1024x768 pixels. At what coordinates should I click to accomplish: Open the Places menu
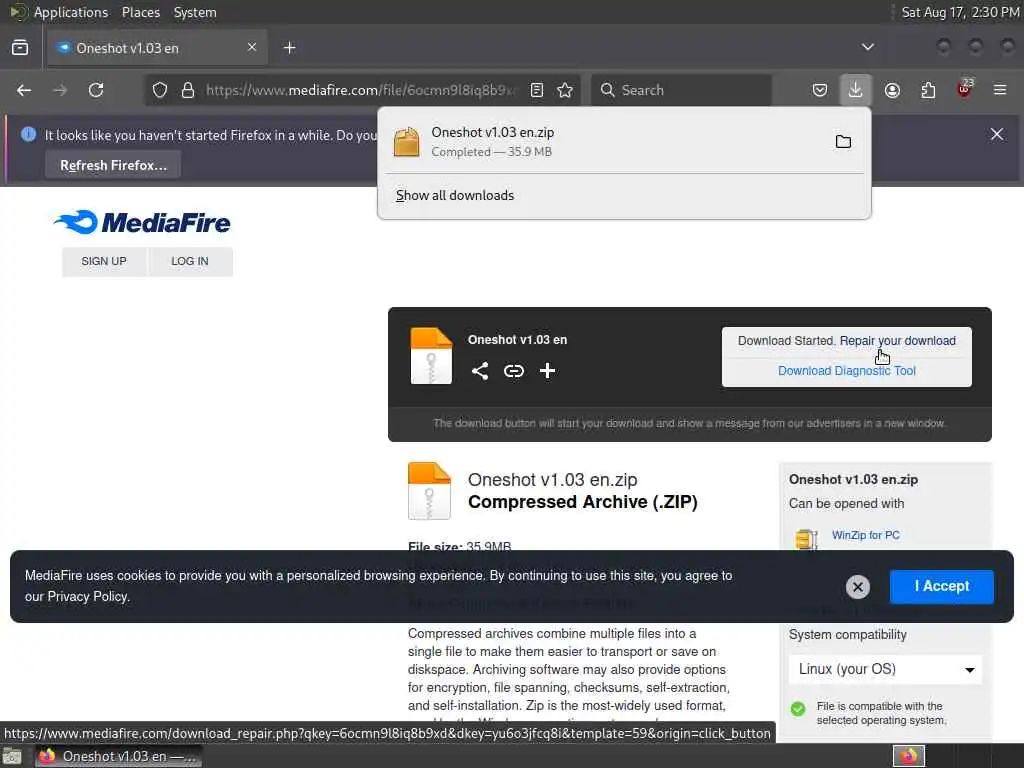[x=141, y=12]
